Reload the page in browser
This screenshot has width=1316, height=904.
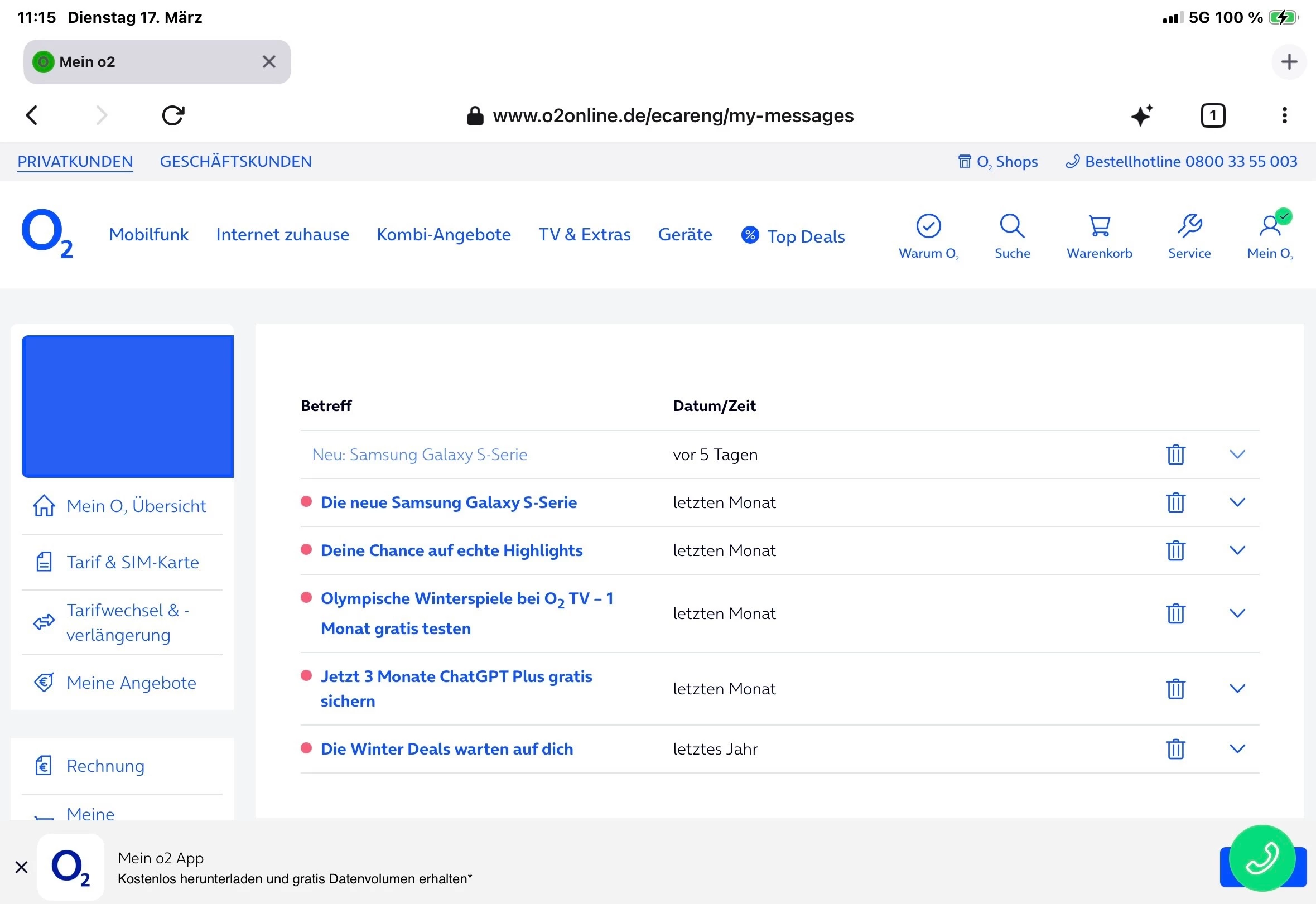tap(173, 115)
